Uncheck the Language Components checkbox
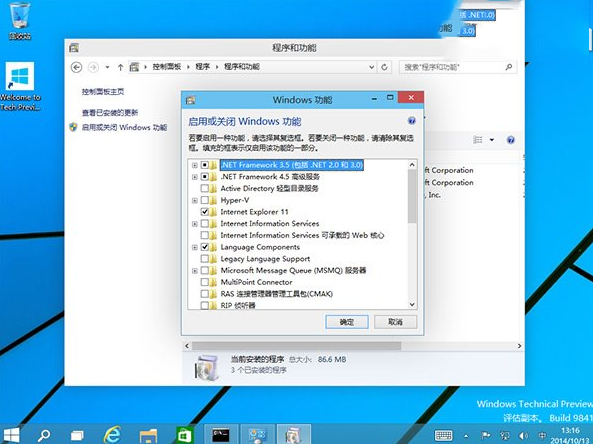This screenshot has height=444, width=593. click(205, 247)
